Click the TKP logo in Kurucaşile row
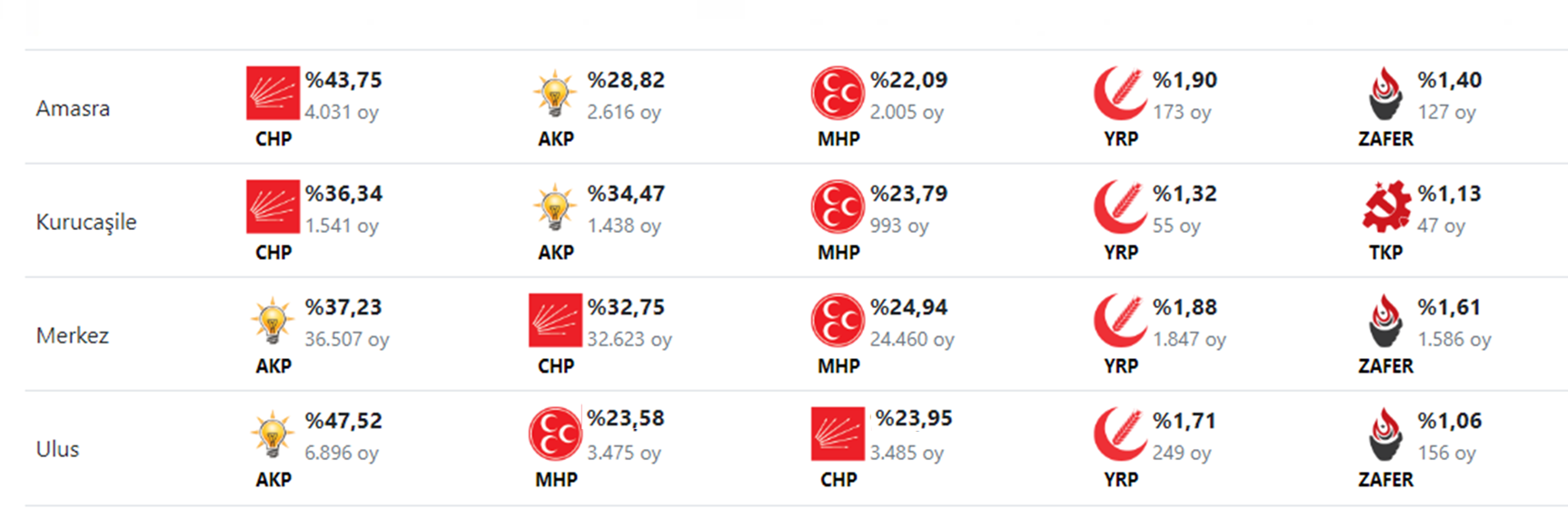Viewport: 1568px width, 509px height. coord(1385,206)
